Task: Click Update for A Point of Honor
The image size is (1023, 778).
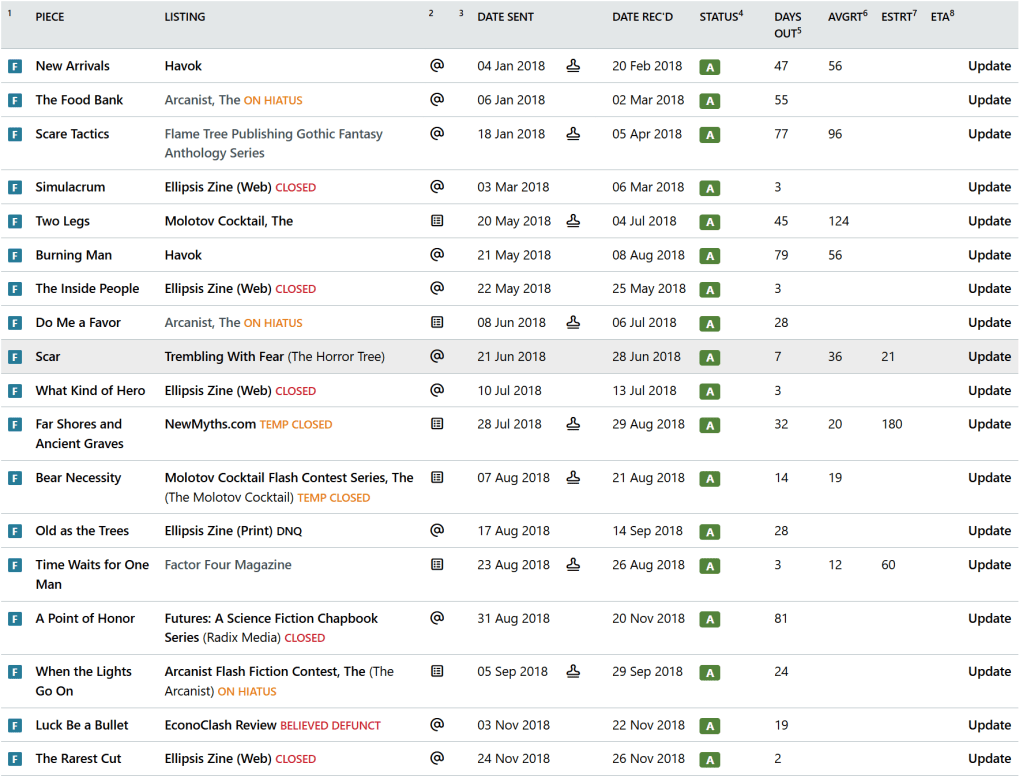Action: 989,619
